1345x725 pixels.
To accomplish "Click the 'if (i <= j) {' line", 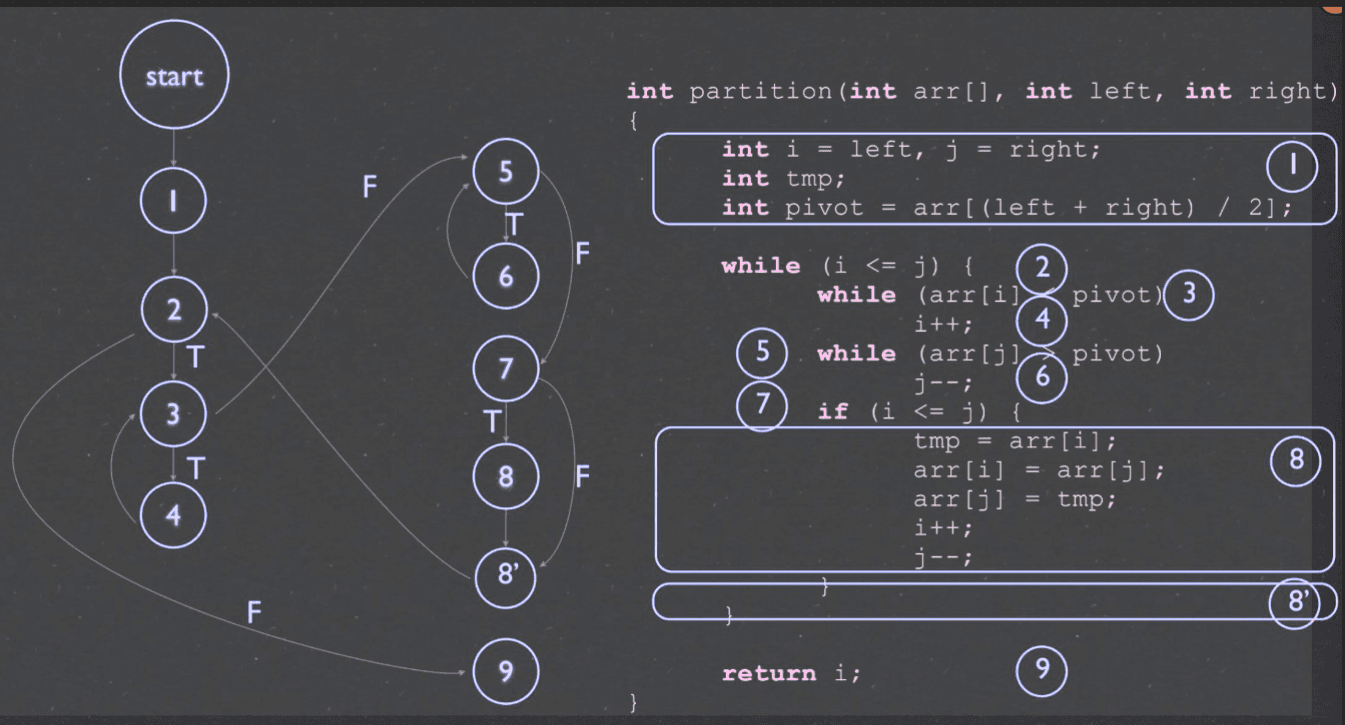I will (919, 411).
